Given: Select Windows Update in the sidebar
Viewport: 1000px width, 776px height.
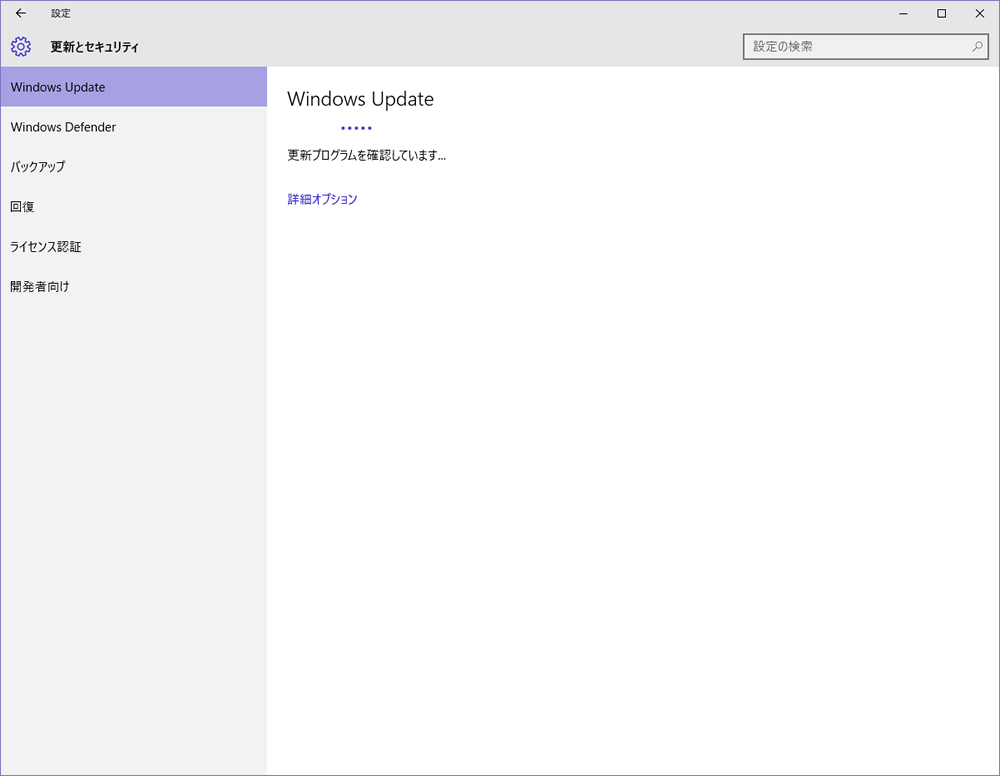Looking at the screenshot, I should [134, 87].
